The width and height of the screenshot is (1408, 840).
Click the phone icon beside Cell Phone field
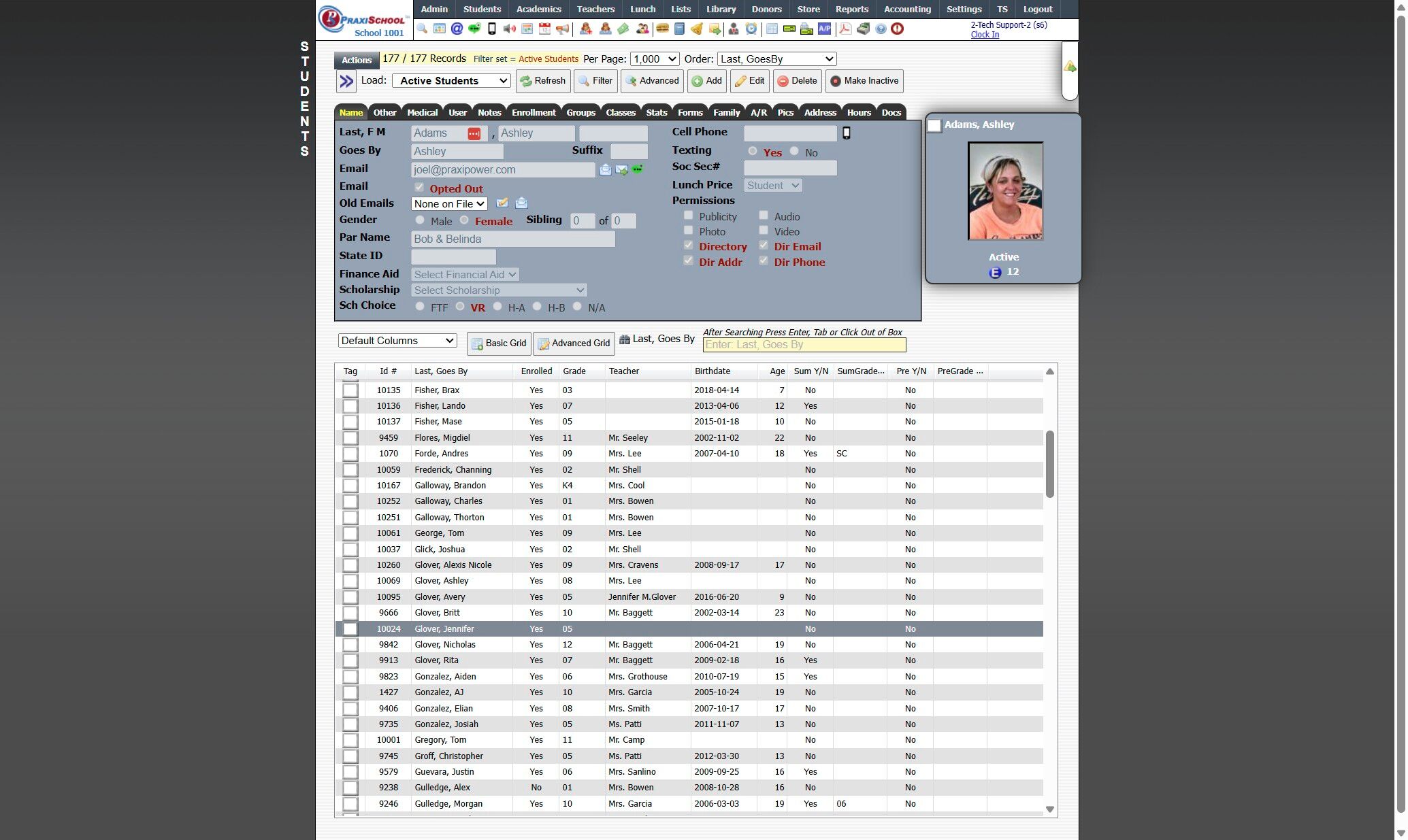click(x=846, y=133)
